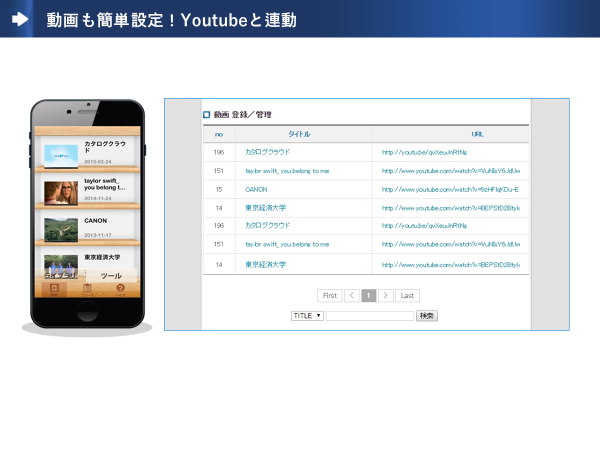Go to previous page with left chevron
The image size is (600, 450).
tap(351, 296)
